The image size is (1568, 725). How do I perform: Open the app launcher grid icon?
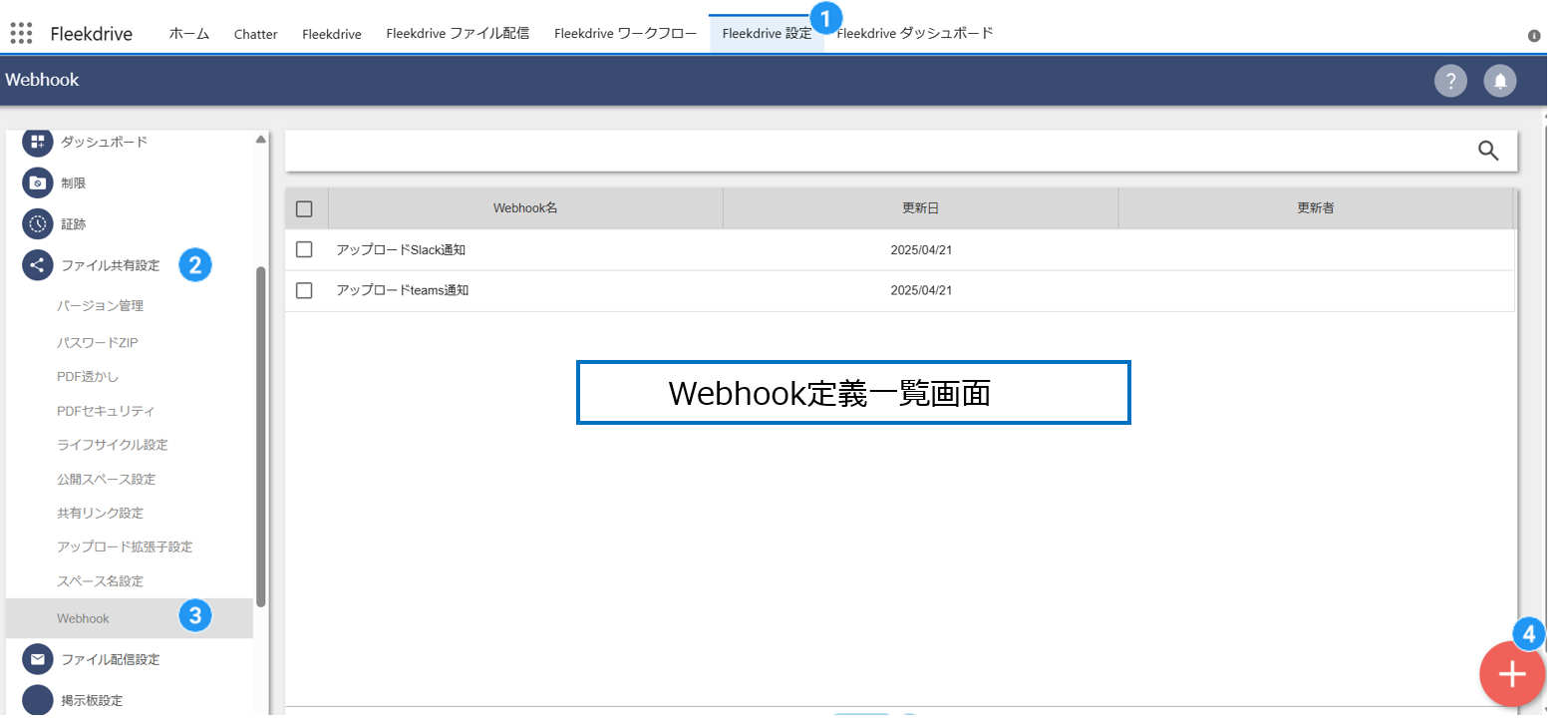pos(21,33)
